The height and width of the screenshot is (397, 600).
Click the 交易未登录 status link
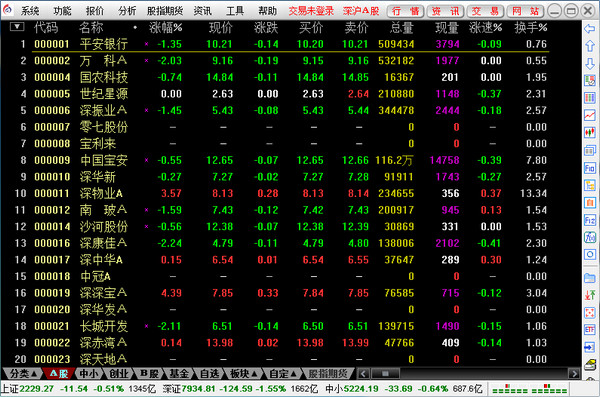click(311, 11)
